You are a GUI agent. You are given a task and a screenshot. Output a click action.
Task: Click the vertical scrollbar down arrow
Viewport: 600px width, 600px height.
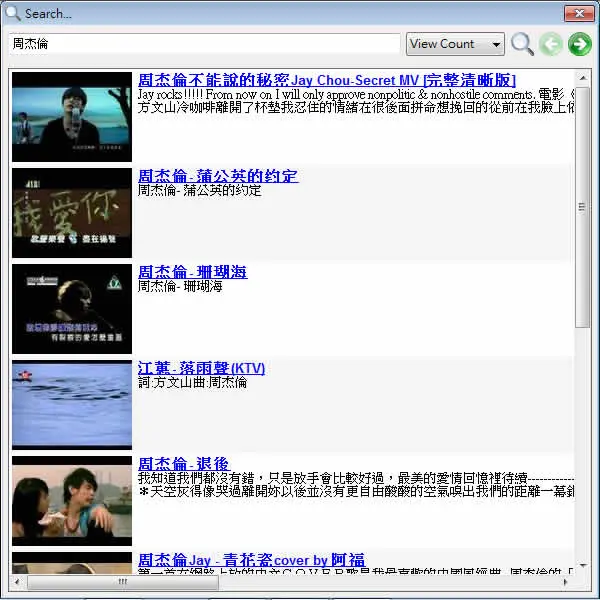[x=583, y=565]
